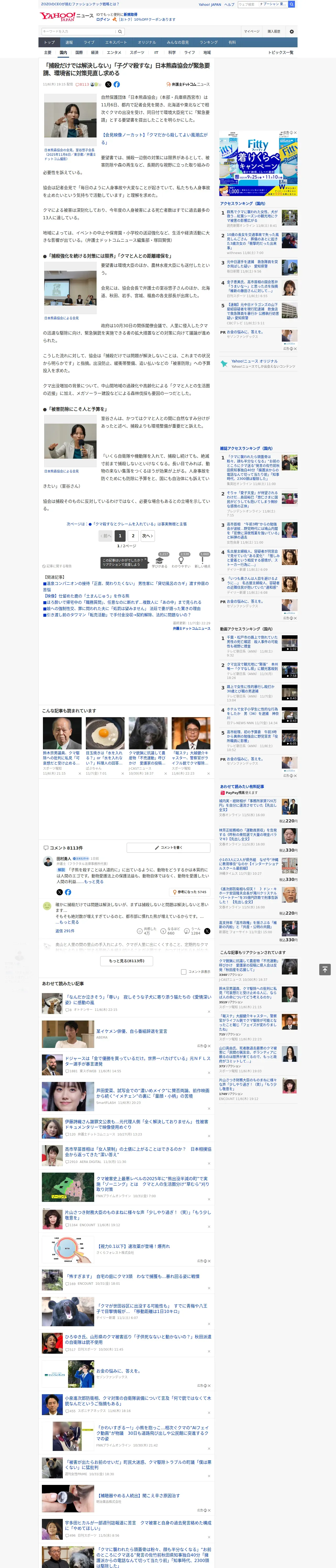
Task: Select the '速報' navigation tab
Action: coord(69,43)
